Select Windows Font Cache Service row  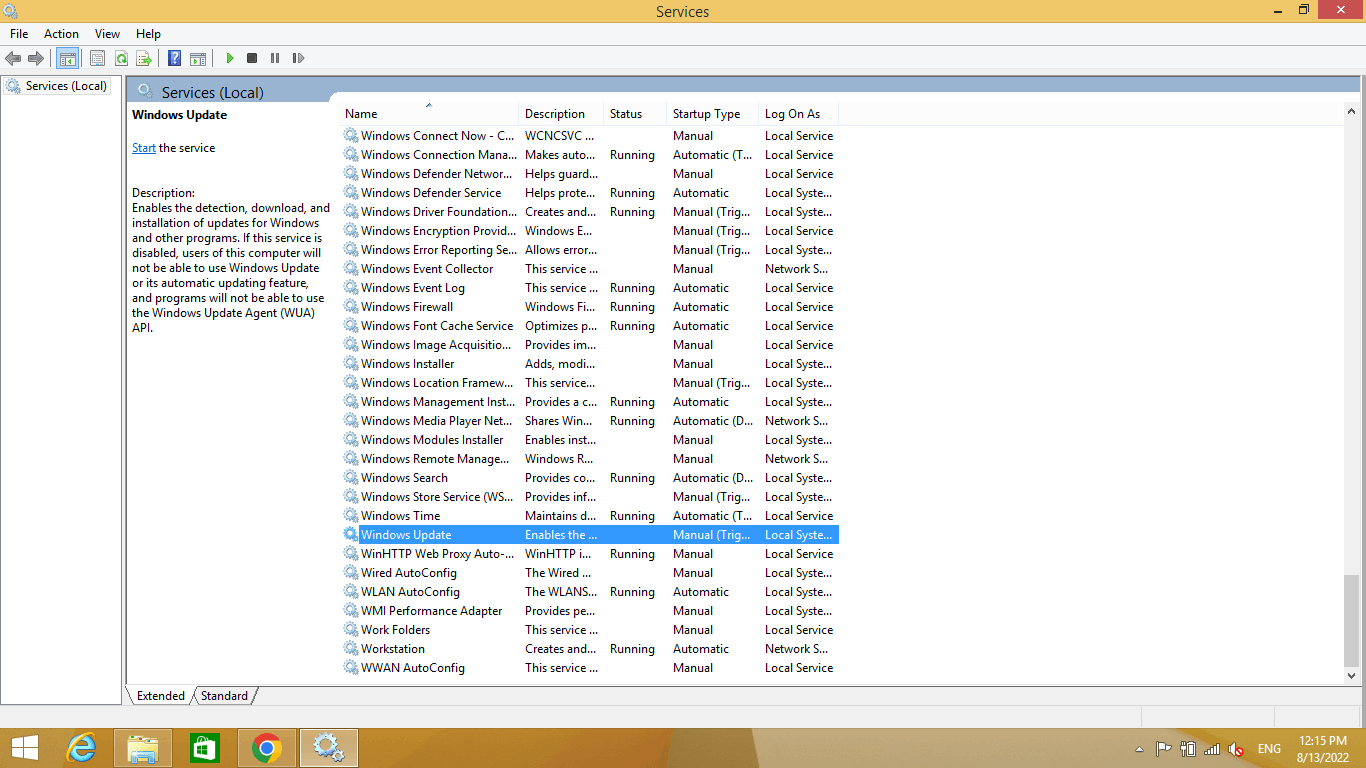590,326
